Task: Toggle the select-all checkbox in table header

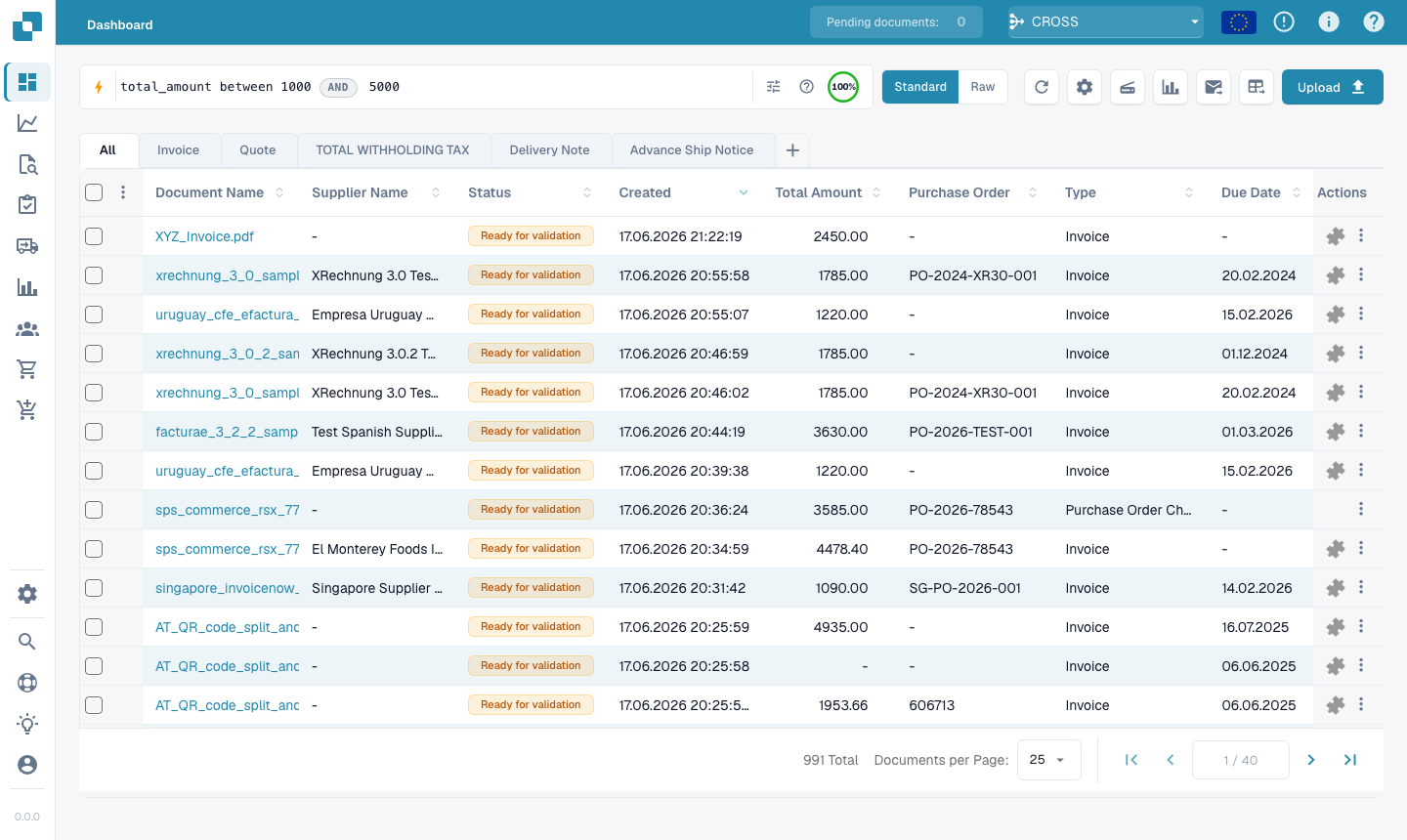Action: [94, 192]
